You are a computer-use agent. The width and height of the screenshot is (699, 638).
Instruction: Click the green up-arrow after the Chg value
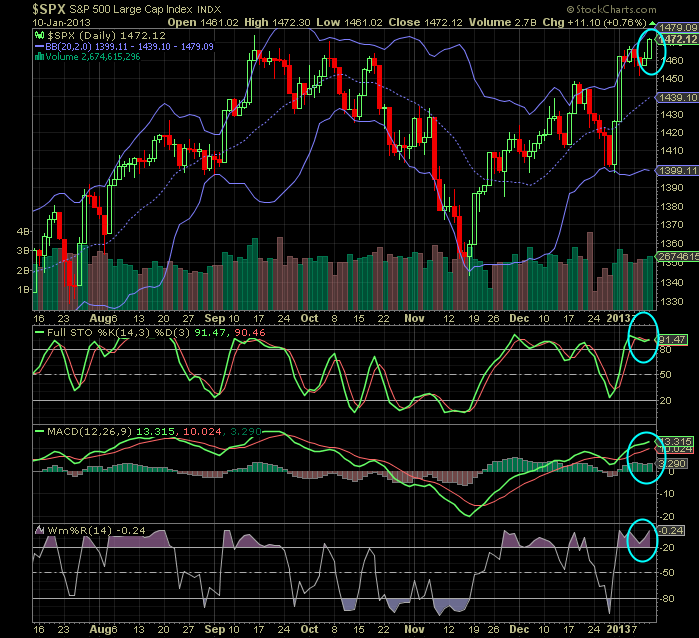652,23
